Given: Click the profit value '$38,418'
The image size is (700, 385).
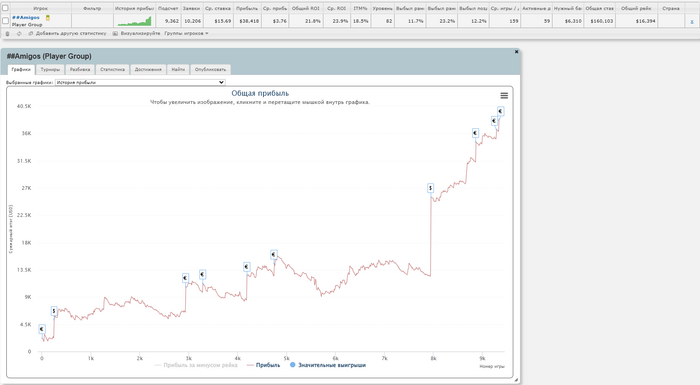Looking at the screenshot, I should [x=249, y=21].
